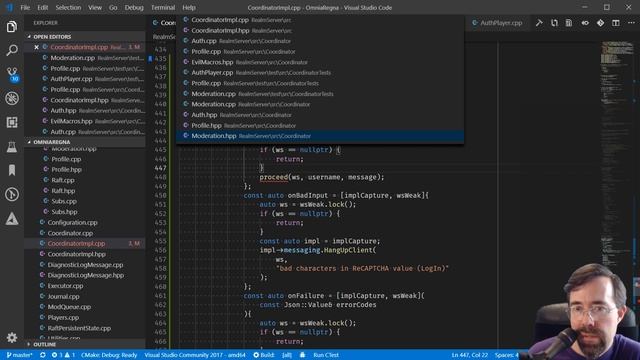Open the Extensions view in the activity bar
Screen dimensions: 640x360
[12, 122]
